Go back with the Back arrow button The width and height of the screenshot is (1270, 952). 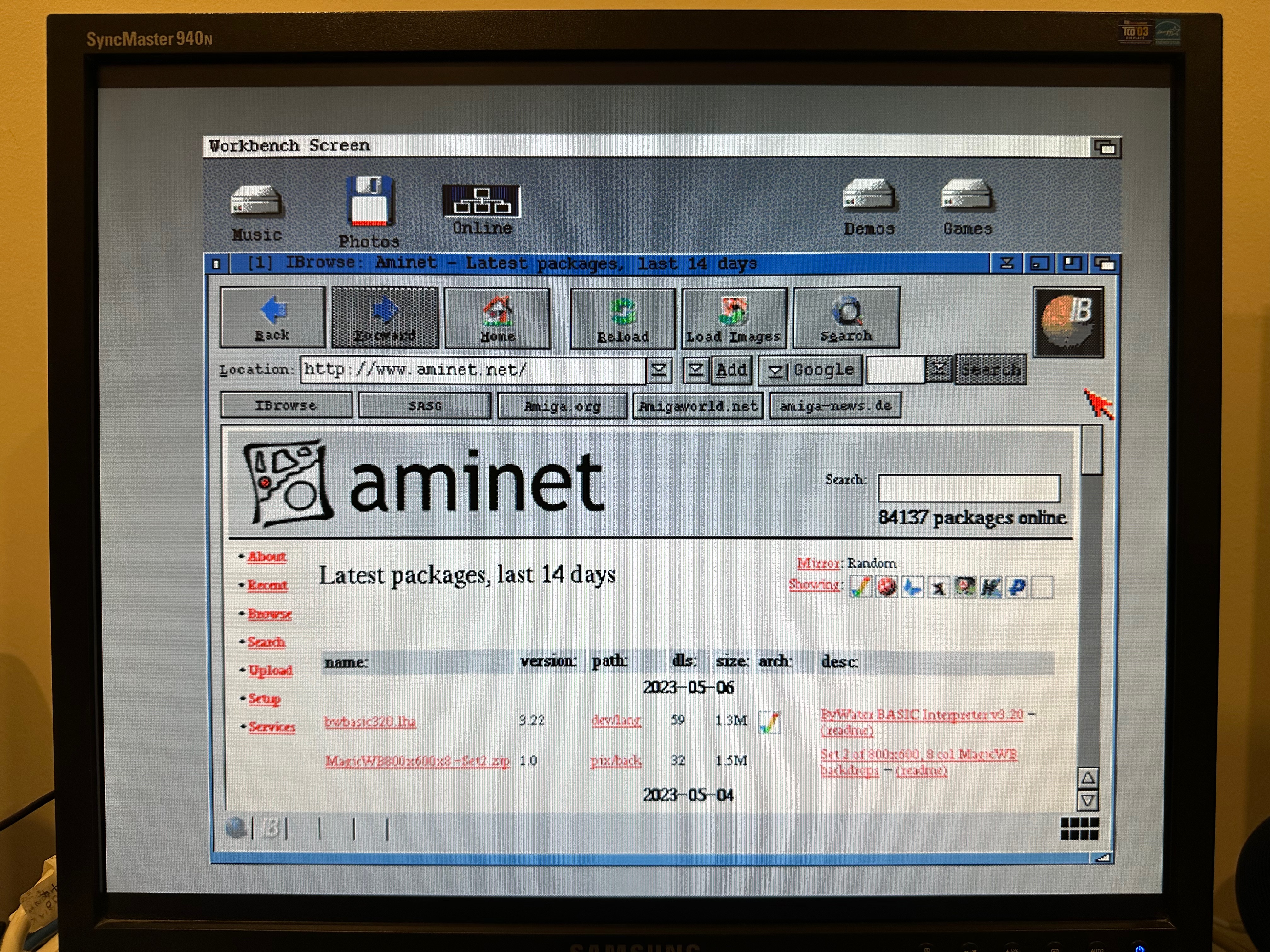[272, 317]
